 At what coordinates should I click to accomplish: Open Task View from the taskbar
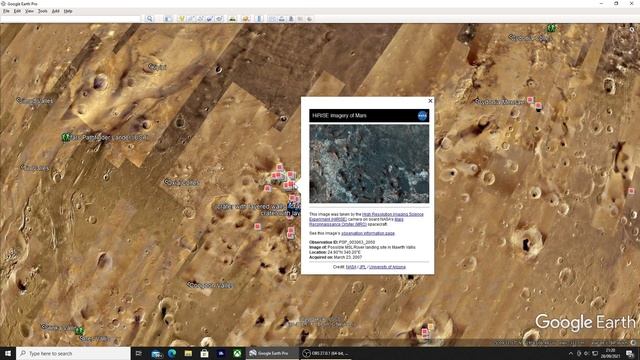point(139,353)
